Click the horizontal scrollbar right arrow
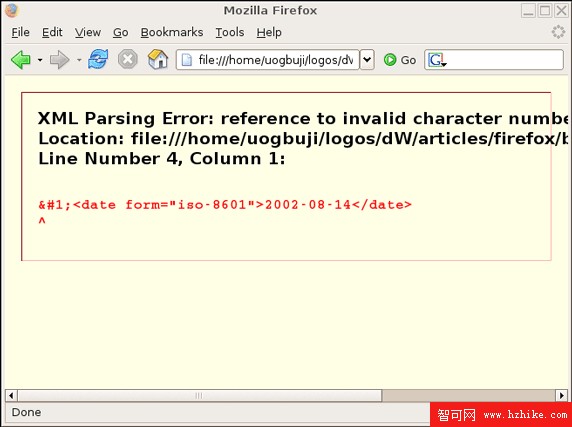The height and width of the screenshot is (427, 572). (x=561, y=395)
